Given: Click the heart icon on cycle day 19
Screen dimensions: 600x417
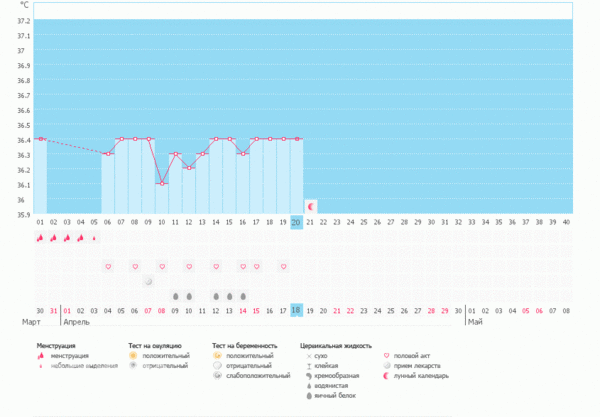Looking at the screenshot, I should point(283,267).
